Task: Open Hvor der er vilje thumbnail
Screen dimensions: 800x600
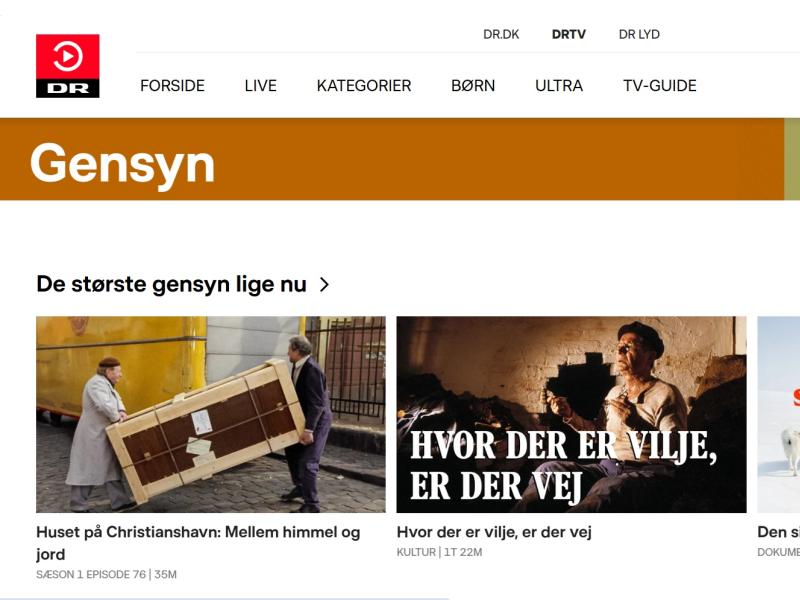Action: click(571, 414)
